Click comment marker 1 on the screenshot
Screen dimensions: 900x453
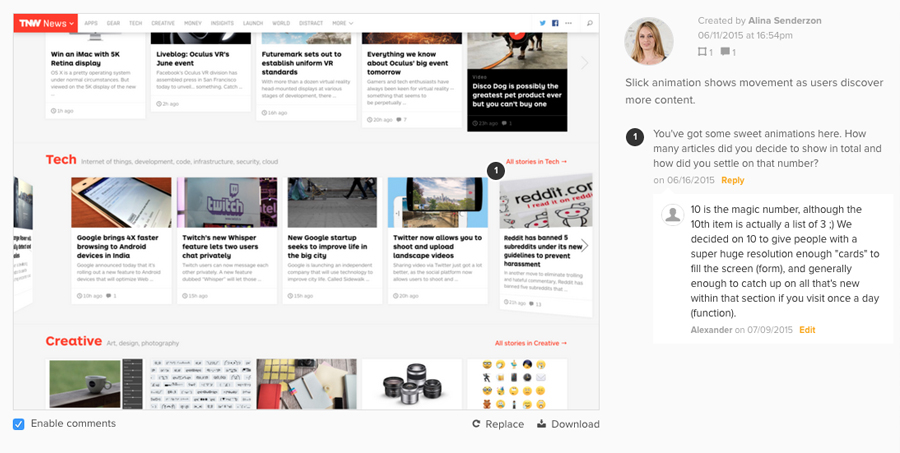pos(495,171)
